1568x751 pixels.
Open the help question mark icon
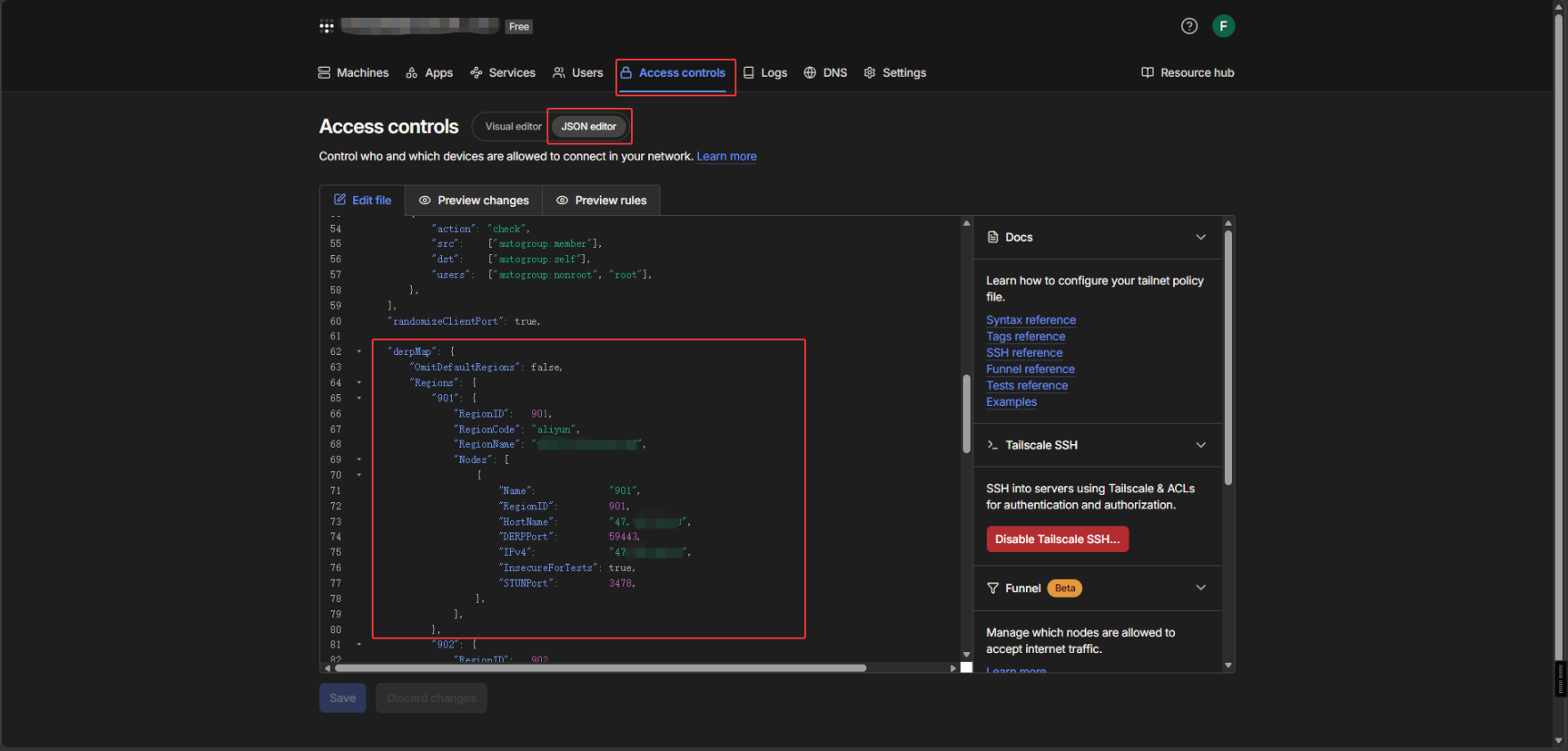1188,27
